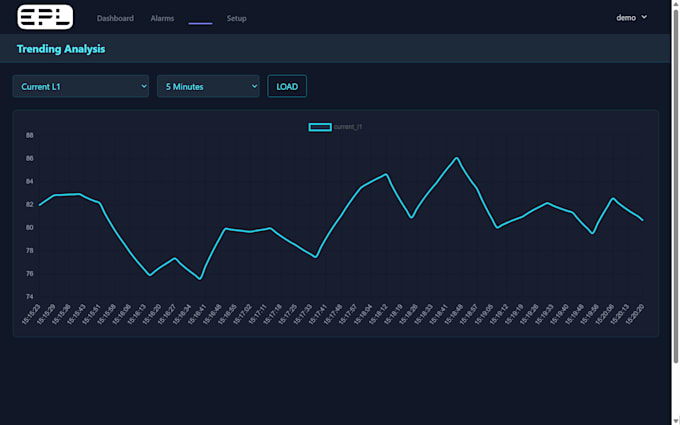Open the Current L1 parameter dropdown

pos(81,86)
